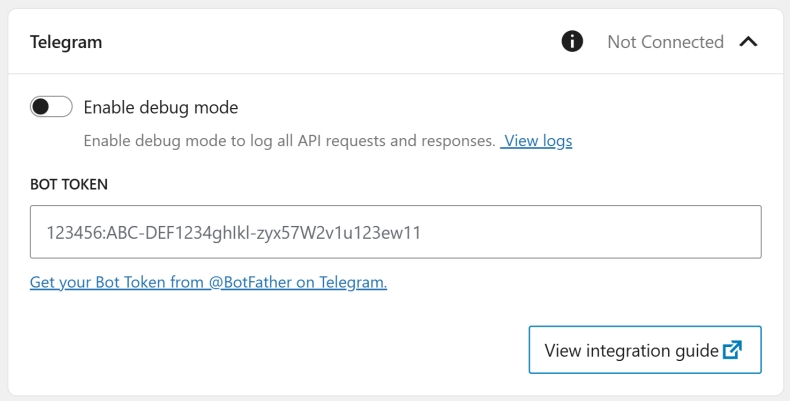The image size is (790, 401).
Task: Open the View logs link
Action: coord(538,141)
